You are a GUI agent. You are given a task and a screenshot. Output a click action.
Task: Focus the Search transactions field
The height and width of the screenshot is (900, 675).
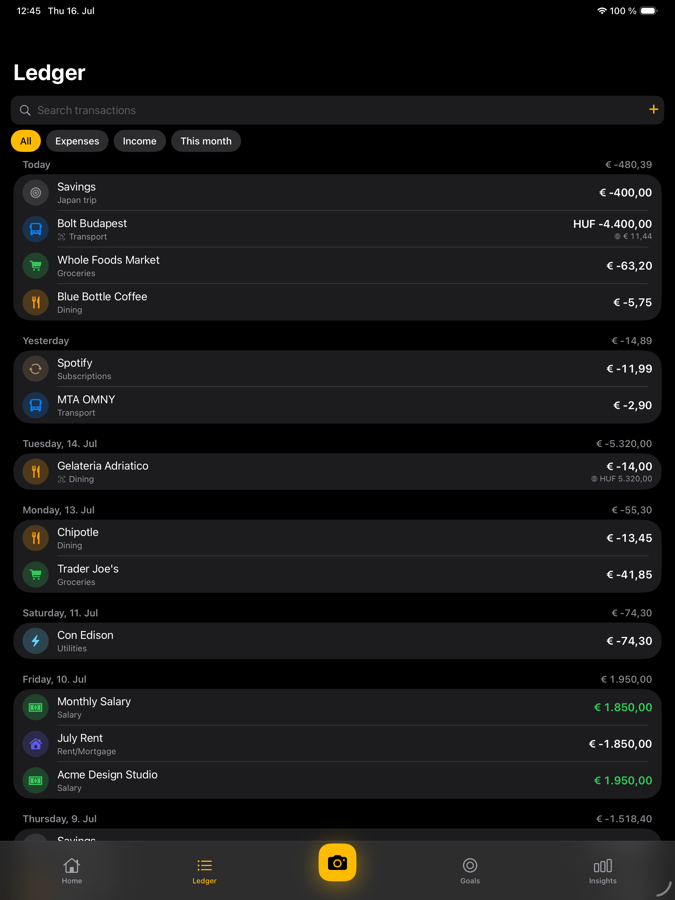click(338, 110)
